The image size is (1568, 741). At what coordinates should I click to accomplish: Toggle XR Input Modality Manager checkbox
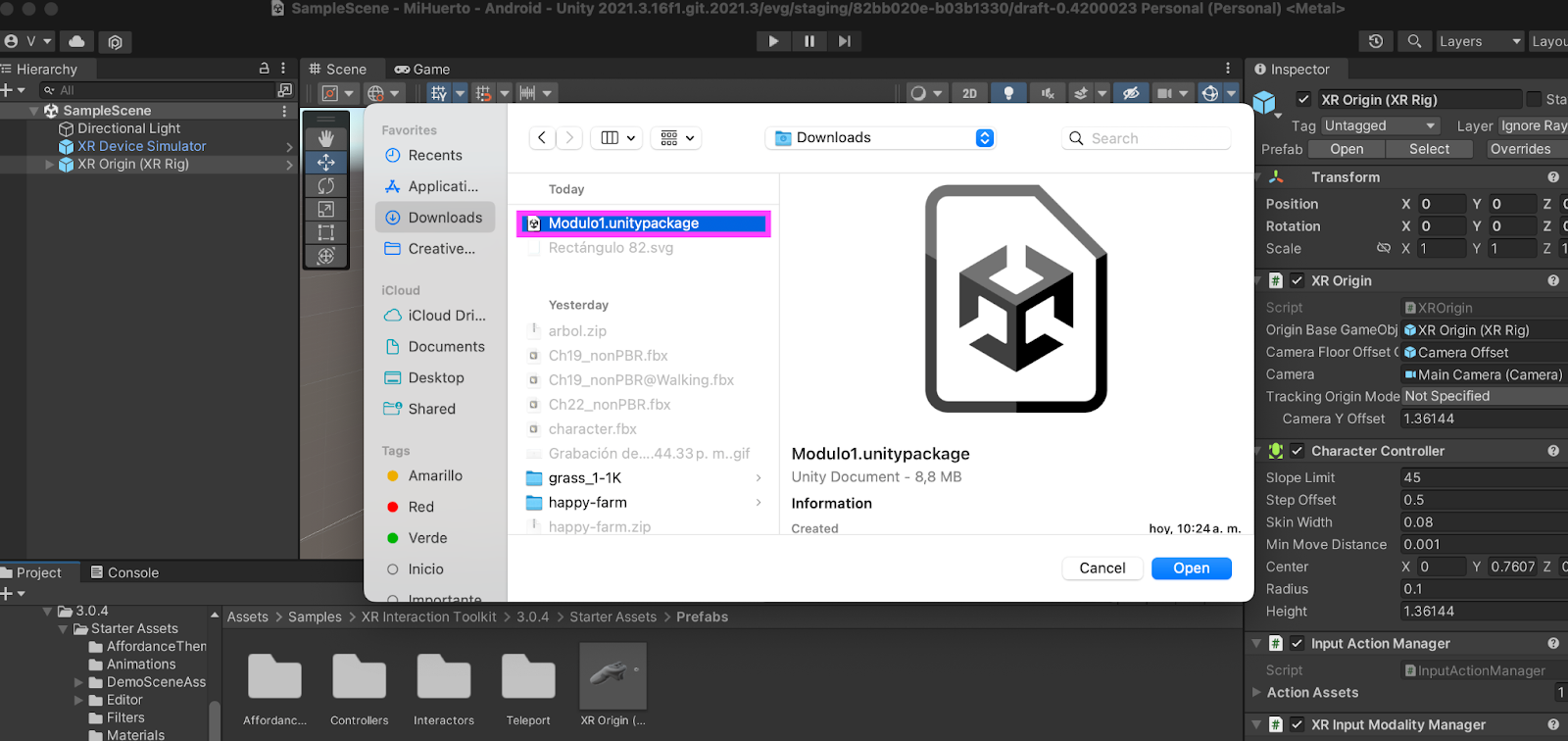tap(1297, 725)
